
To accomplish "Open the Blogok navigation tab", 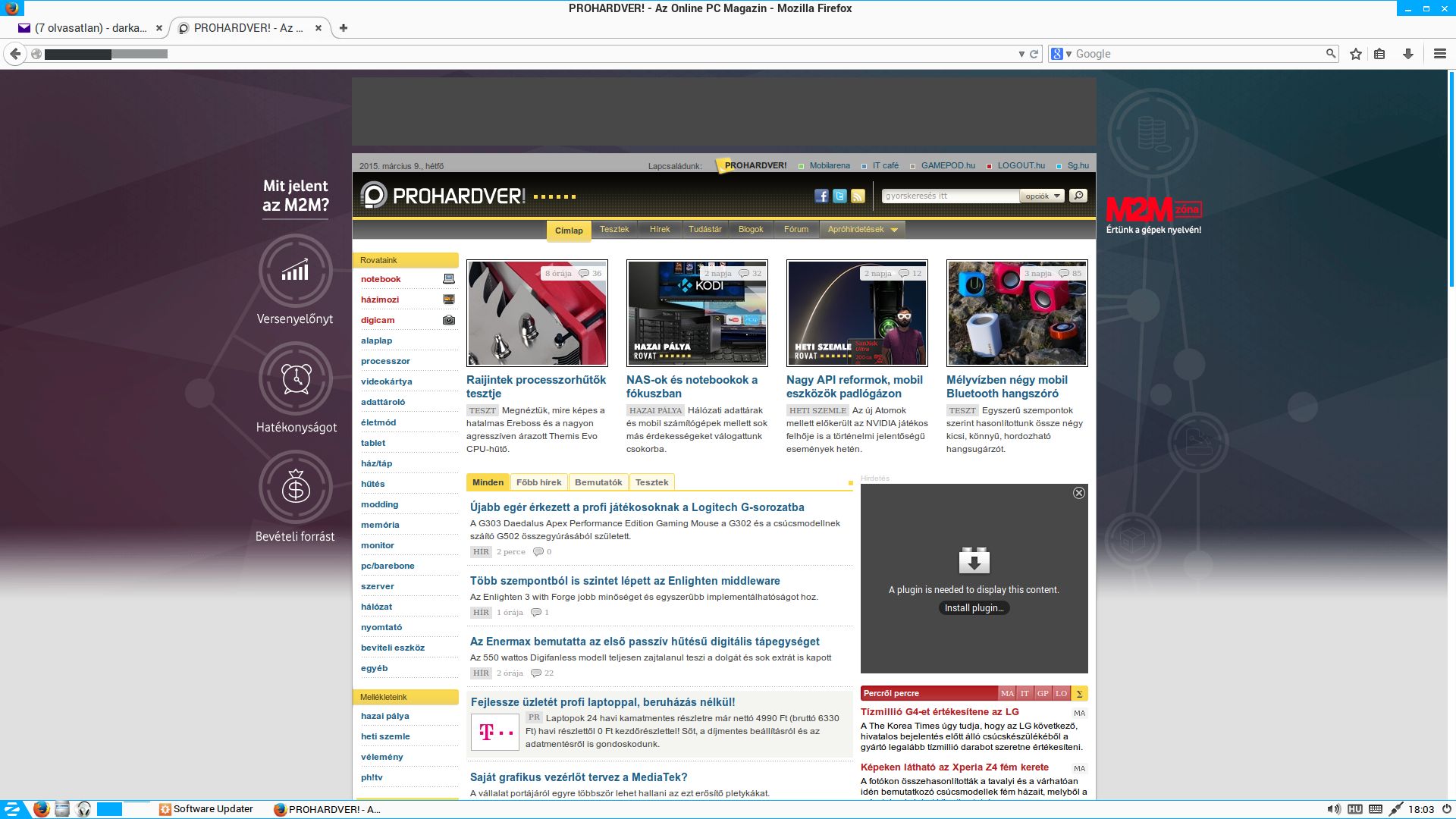I will (751, 230).
